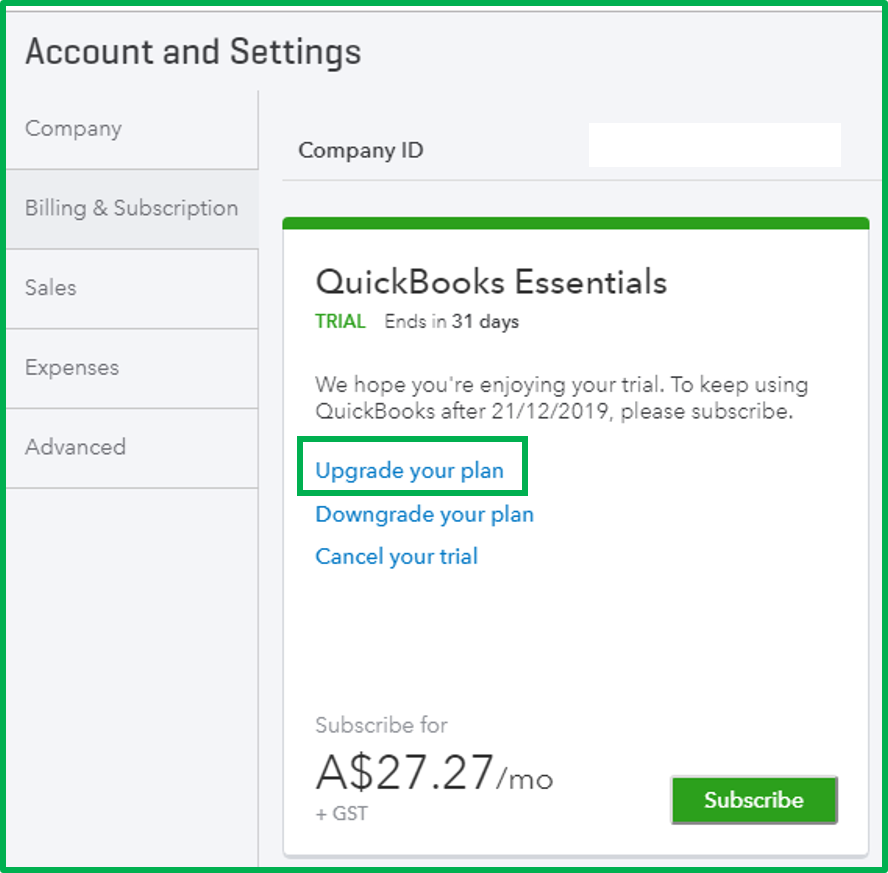This screenshot has width=888, height=873.
Task: Hit the green Subscribe button
Action: pos(754,800)
